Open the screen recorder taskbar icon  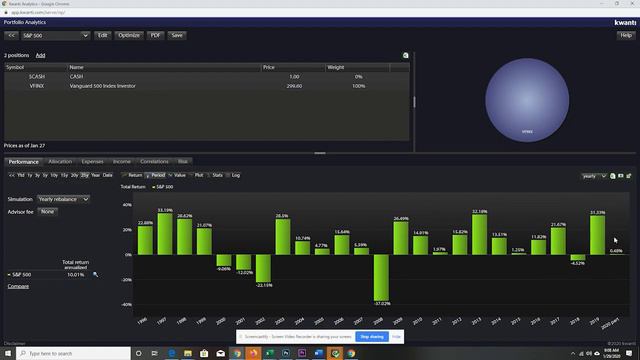(335, 353)
